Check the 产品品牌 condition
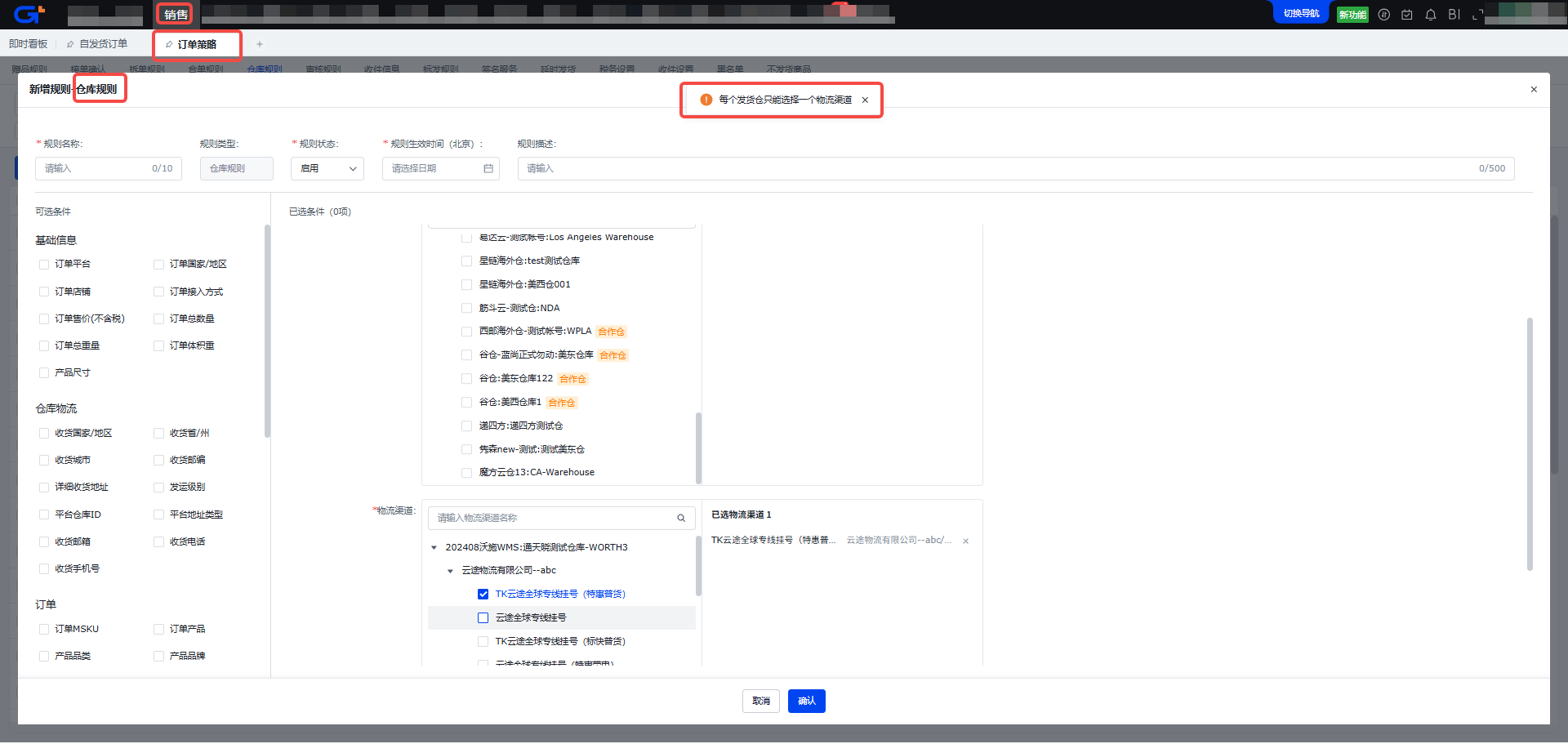 click(158, 657)
